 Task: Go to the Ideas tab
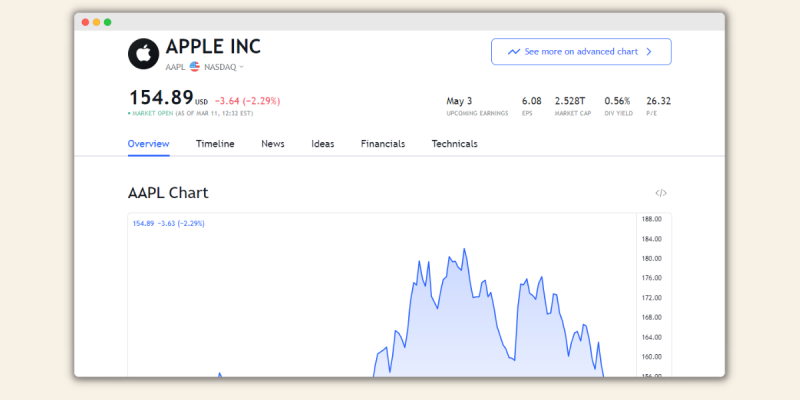[x=323, y=144]
